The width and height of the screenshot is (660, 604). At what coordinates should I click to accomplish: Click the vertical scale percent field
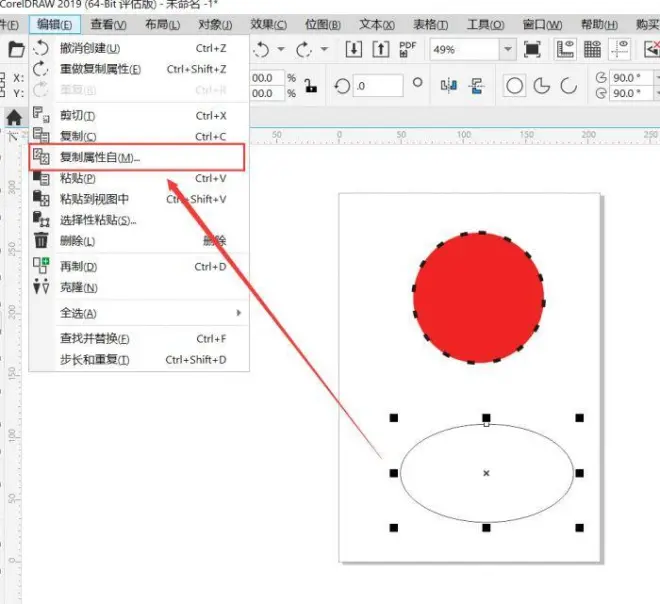[x=267, y=93]
